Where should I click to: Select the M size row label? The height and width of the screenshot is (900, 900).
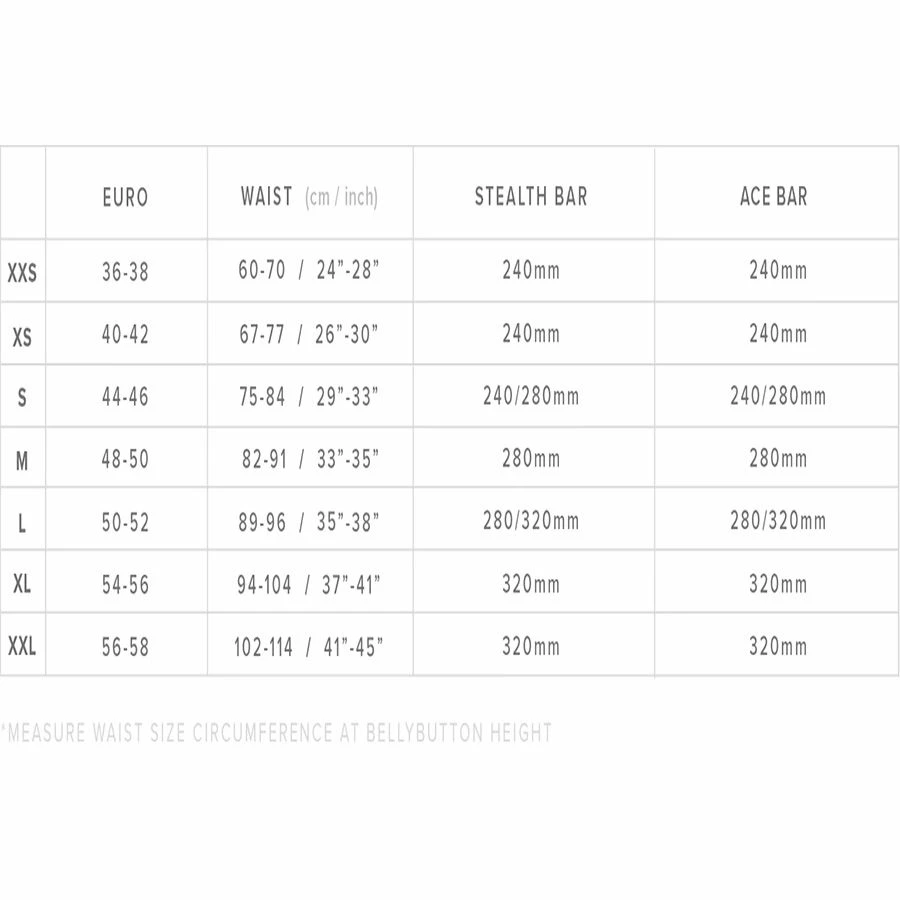[x=22, y=461]
